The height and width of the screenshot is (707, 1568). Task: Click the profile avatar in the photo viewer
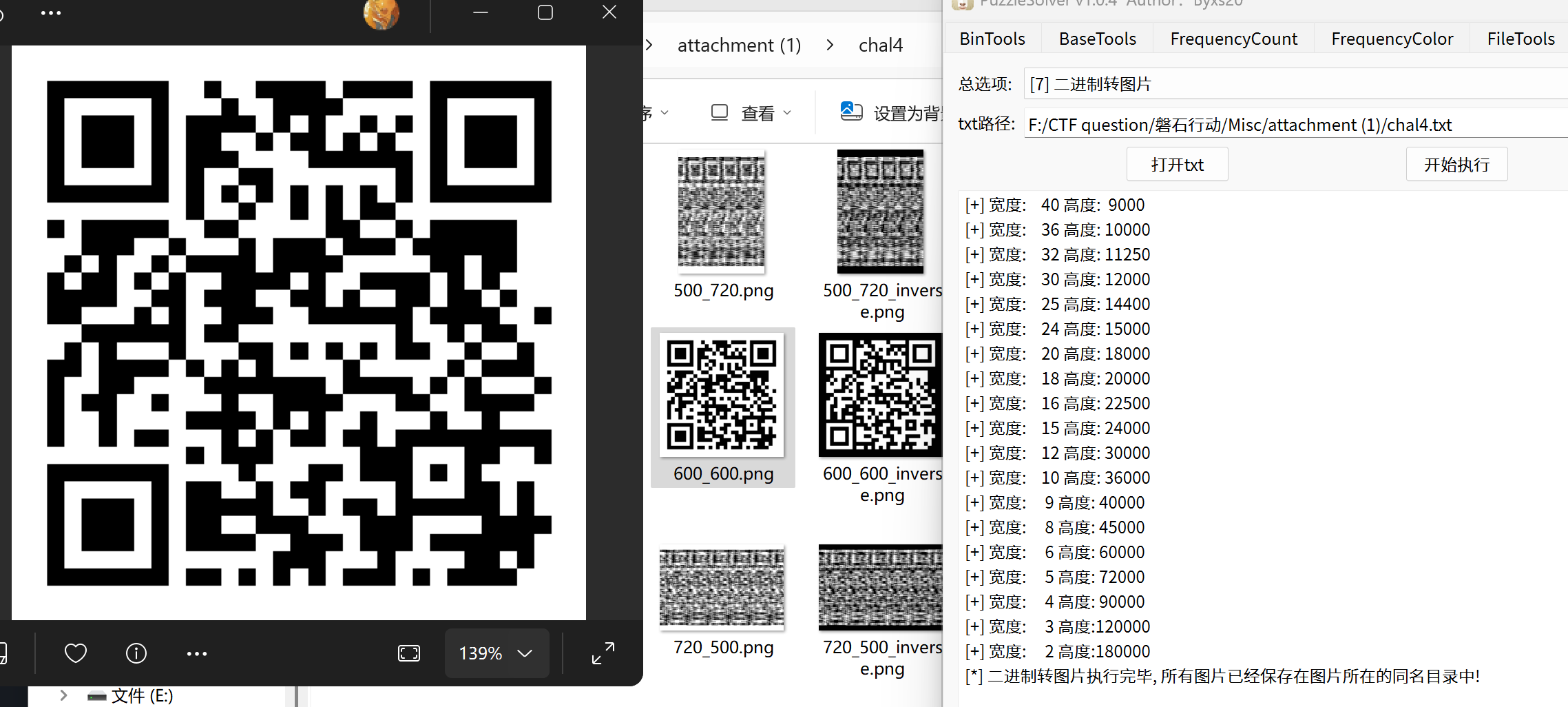[381, 14]
